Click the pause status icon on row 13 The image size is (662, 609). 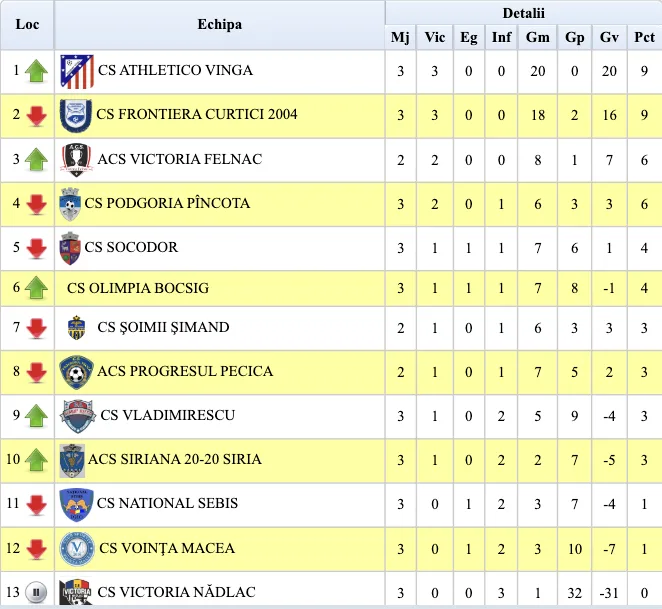tap(36, 592)
